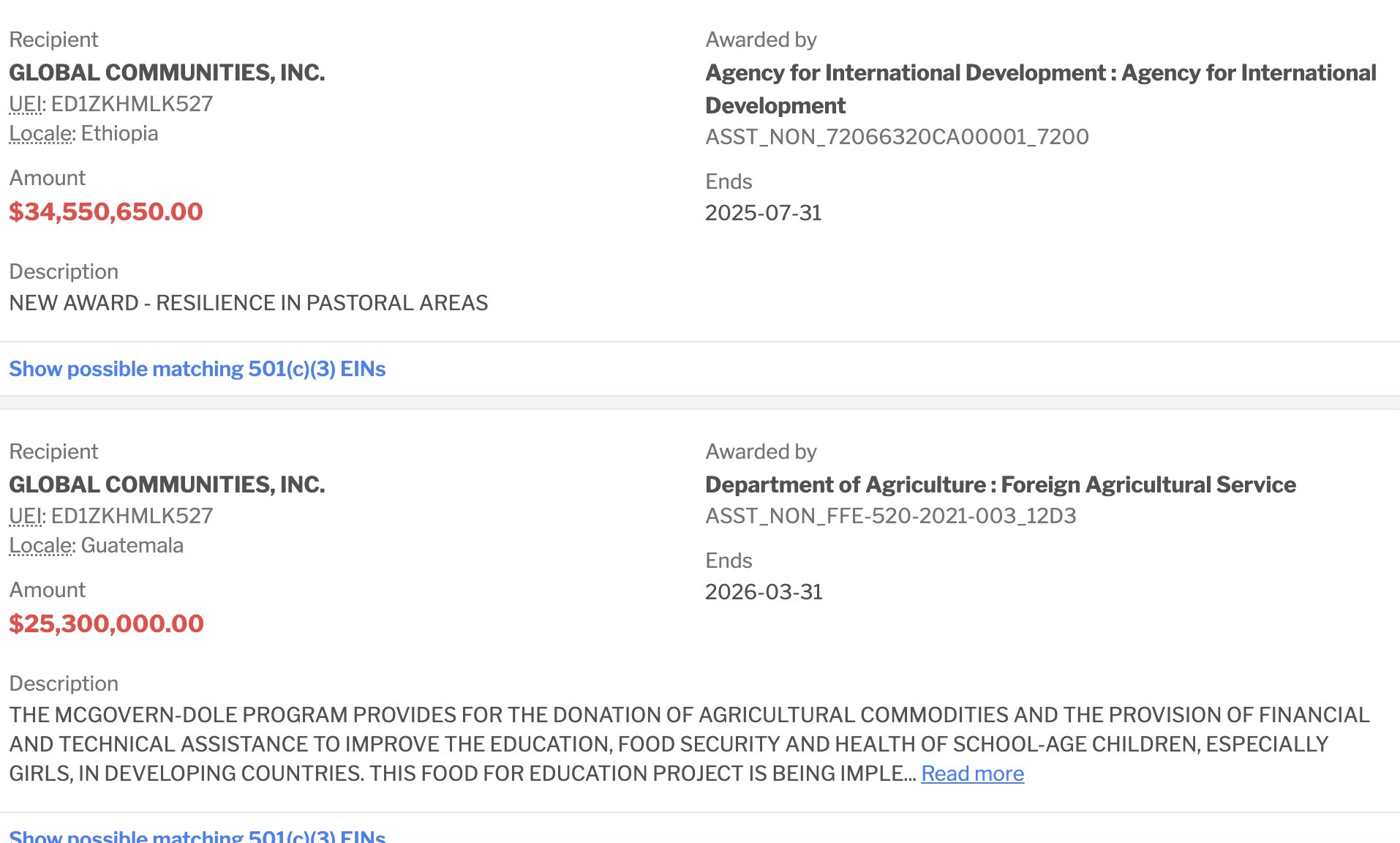The height and width of the screenshot is (843, 1400).
Task: Select the $25,300,000.00 award amount
Action: pos(106,623)
